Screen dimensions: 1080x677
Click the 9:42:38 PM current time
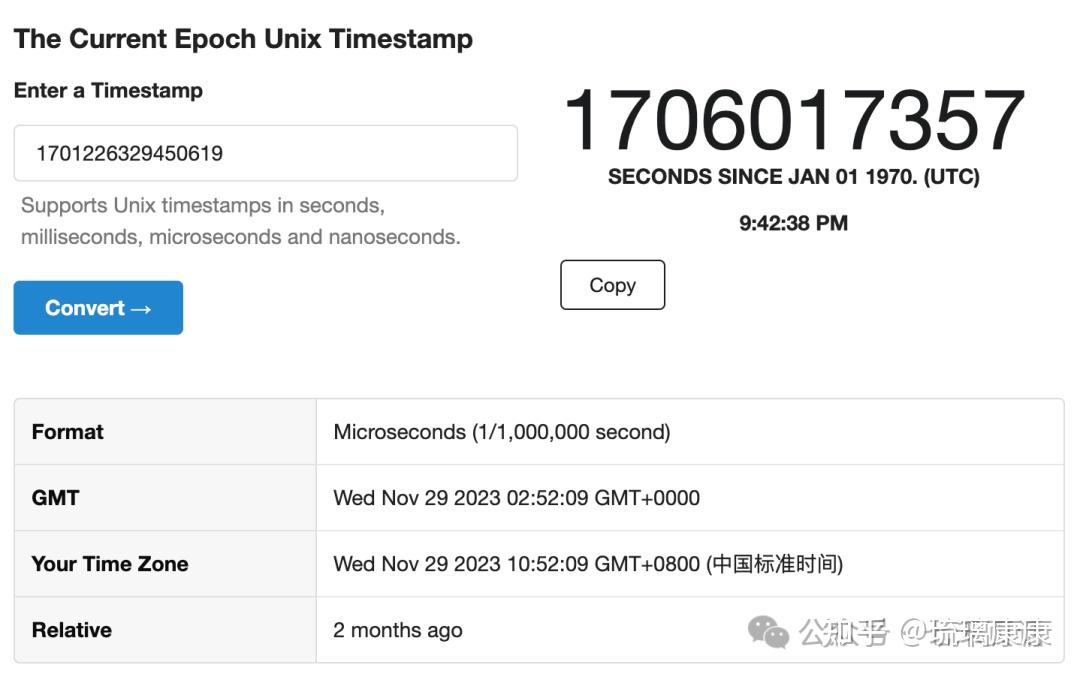(x=793, y=223)
